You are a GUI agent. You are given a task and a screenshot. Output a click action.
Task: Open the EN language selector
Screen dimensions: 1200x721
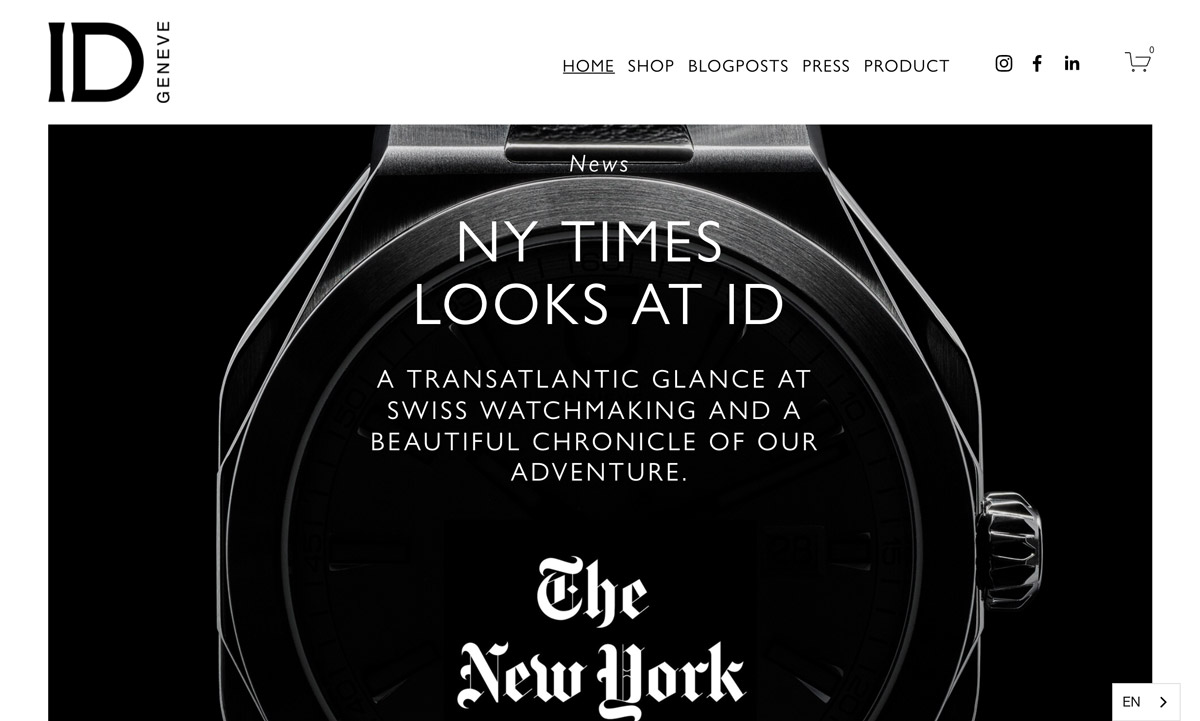[x=1146, y=702]
